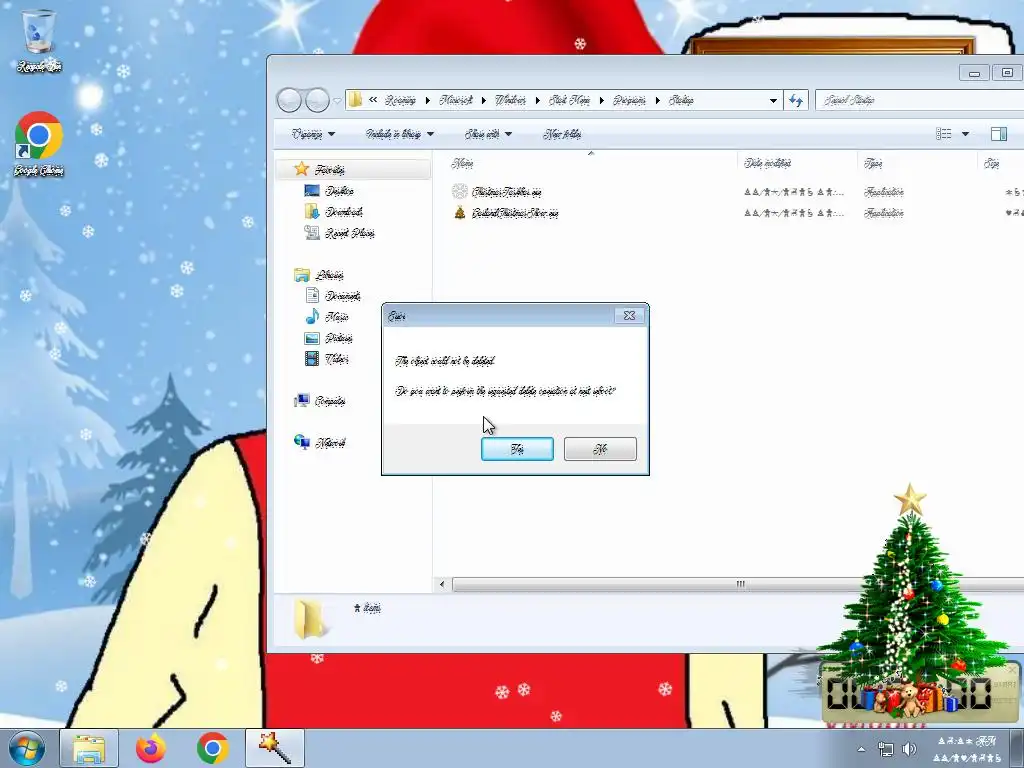Open the address bar history dropdown arrow
Screen dimensions: 1024x768
(773, 101)
